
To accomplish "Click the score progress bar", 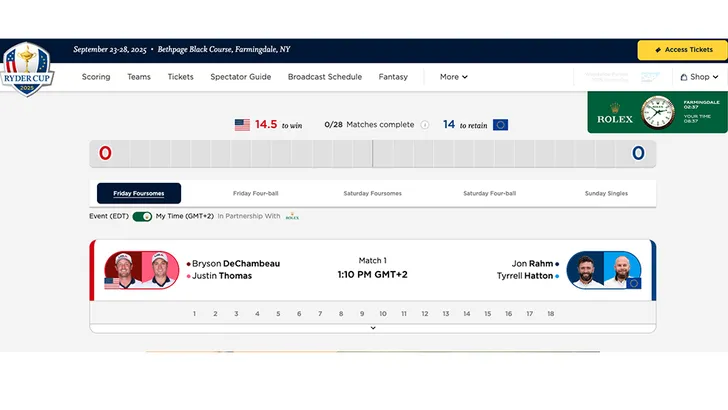I will pyautogui.click(x=373, y=153).
